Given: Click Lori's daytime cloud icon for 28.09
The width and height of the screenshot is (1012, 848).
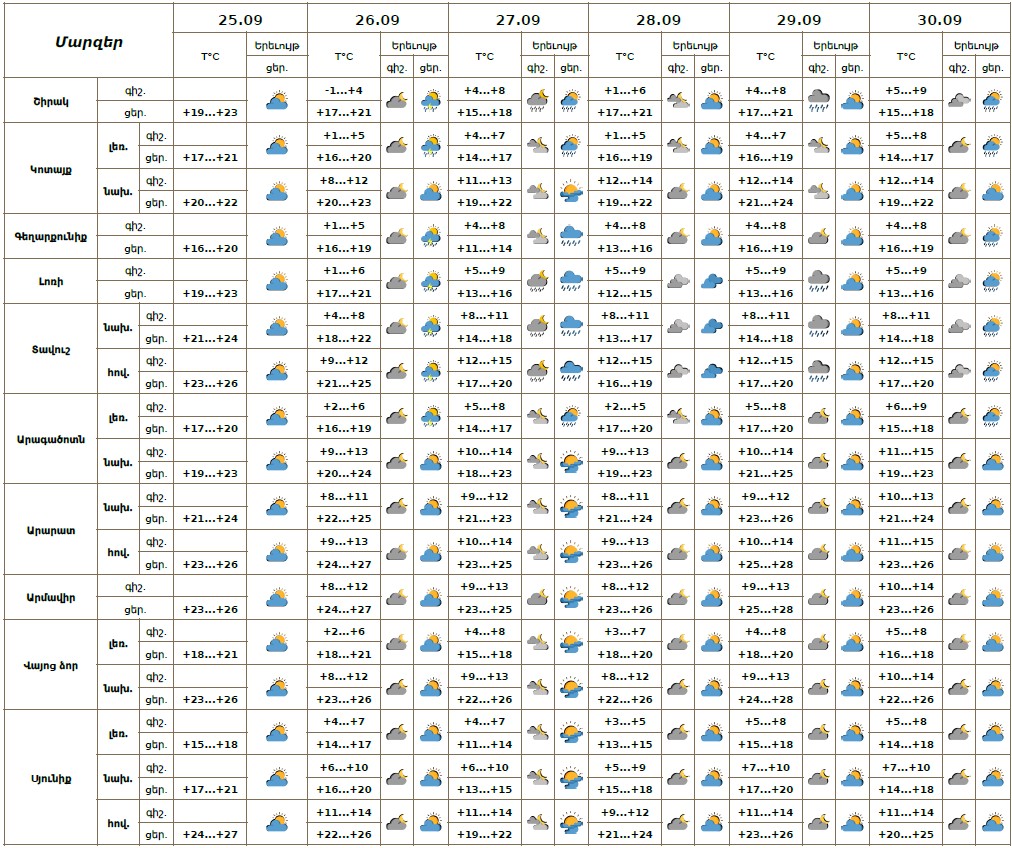Looking at the screenshot, I should [x=711, y=282].
